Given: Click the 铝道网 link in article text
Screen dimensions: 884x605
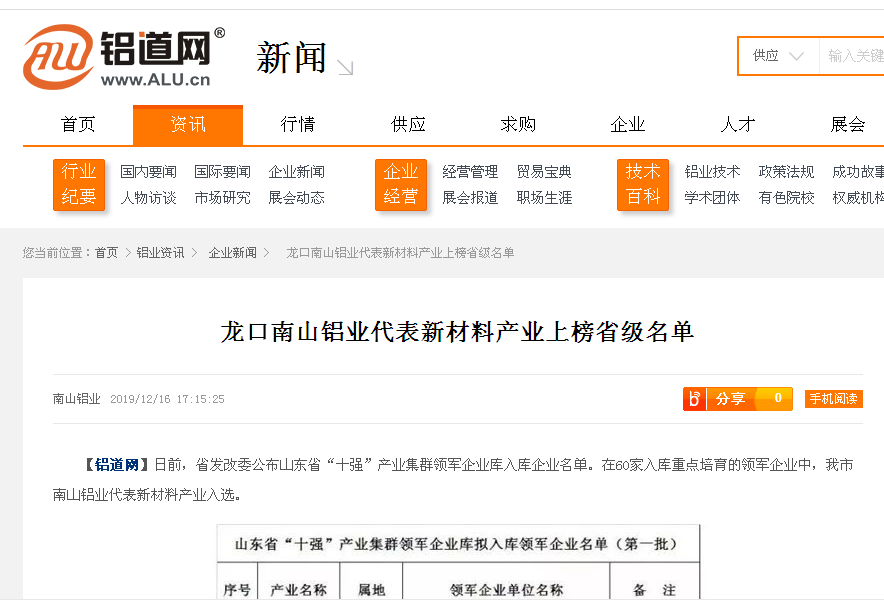Looking at the screenshot, I should click(x=116, y=465).
